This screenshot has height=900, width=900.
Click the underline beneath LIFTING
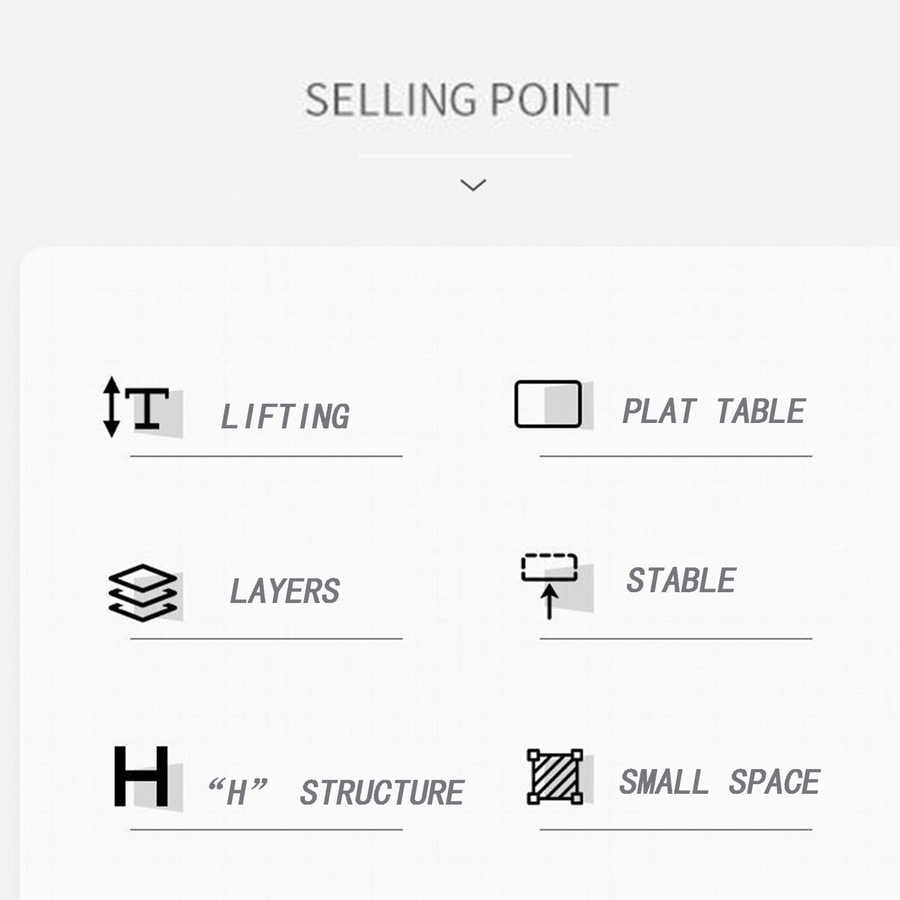(x=266, y=456)
